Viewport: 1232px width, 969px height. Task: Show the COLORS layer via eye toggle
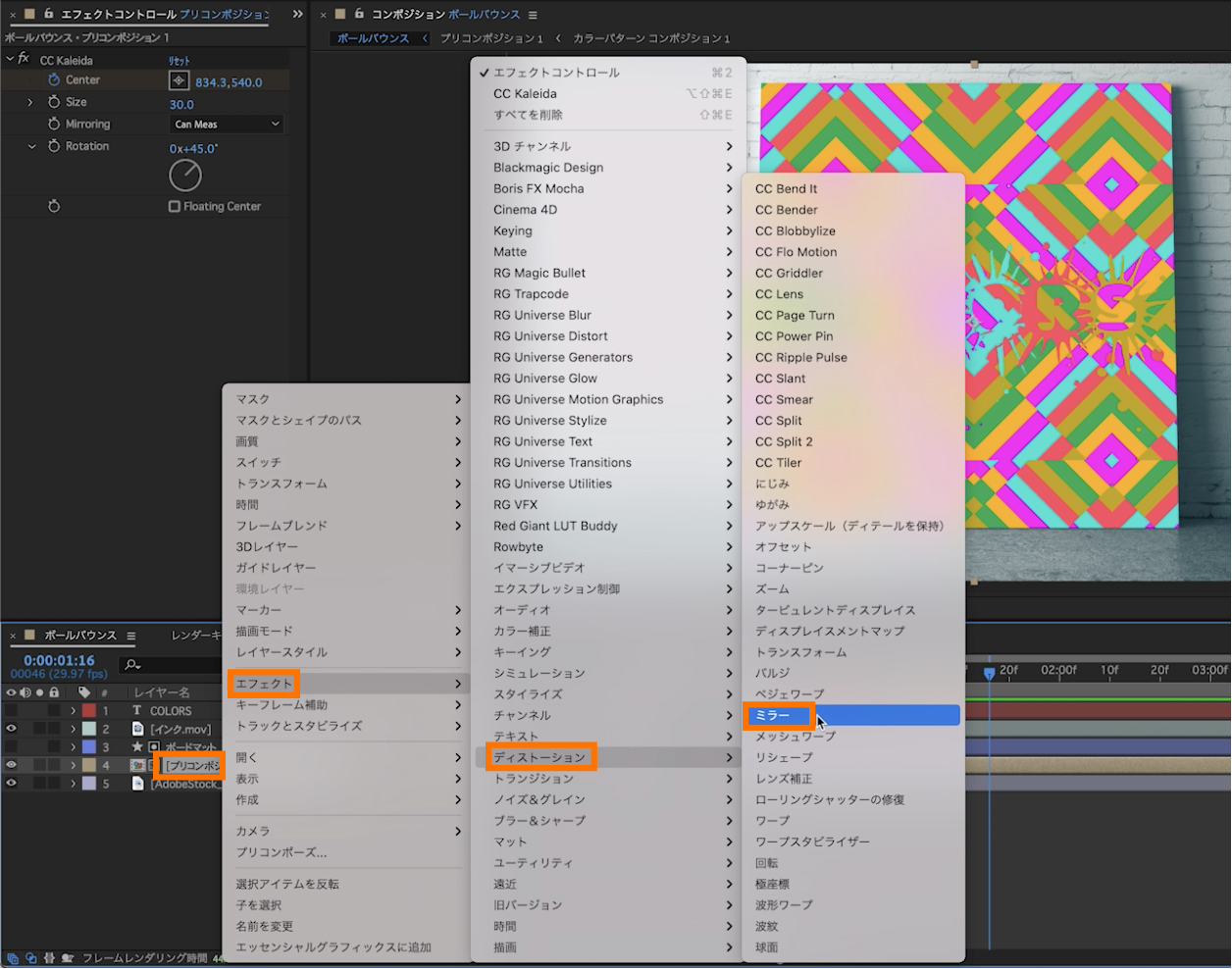click(11, 710)
